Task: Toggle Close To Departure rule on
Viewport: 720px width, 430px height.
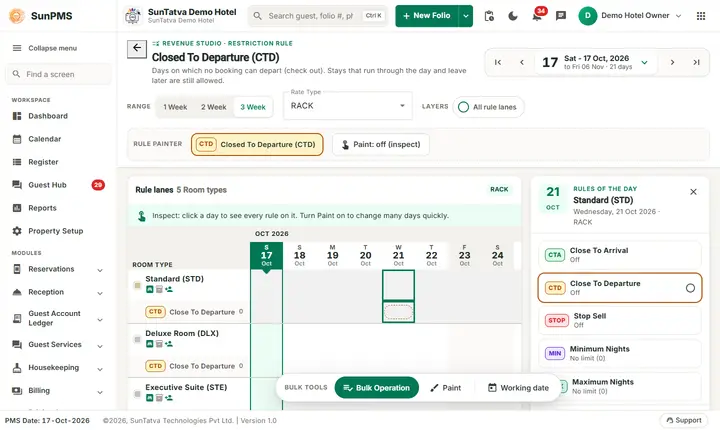Action: pyautogui.click(x=690, y=288)
